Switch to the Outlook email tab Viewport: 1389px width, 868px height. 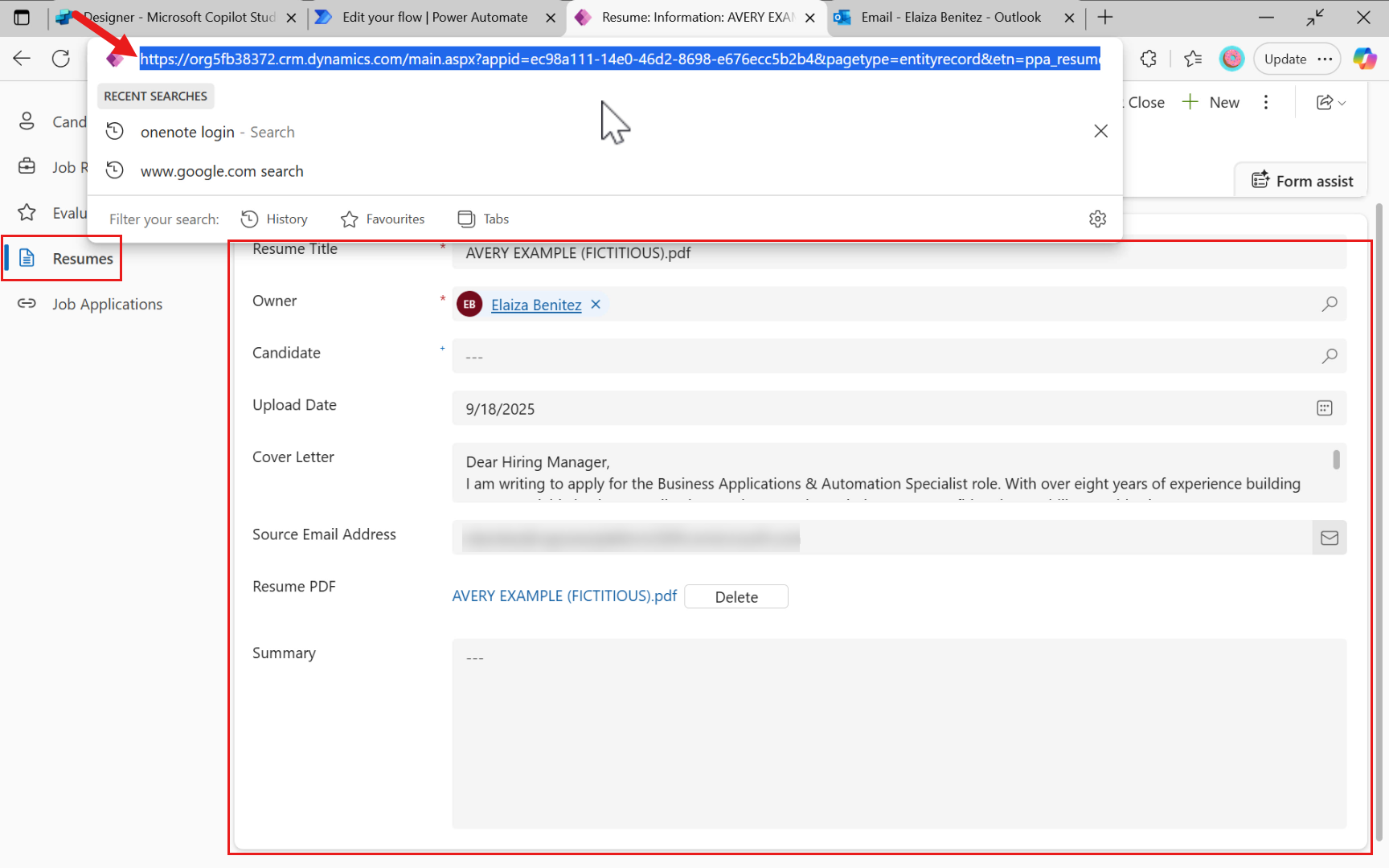(949, 17)
